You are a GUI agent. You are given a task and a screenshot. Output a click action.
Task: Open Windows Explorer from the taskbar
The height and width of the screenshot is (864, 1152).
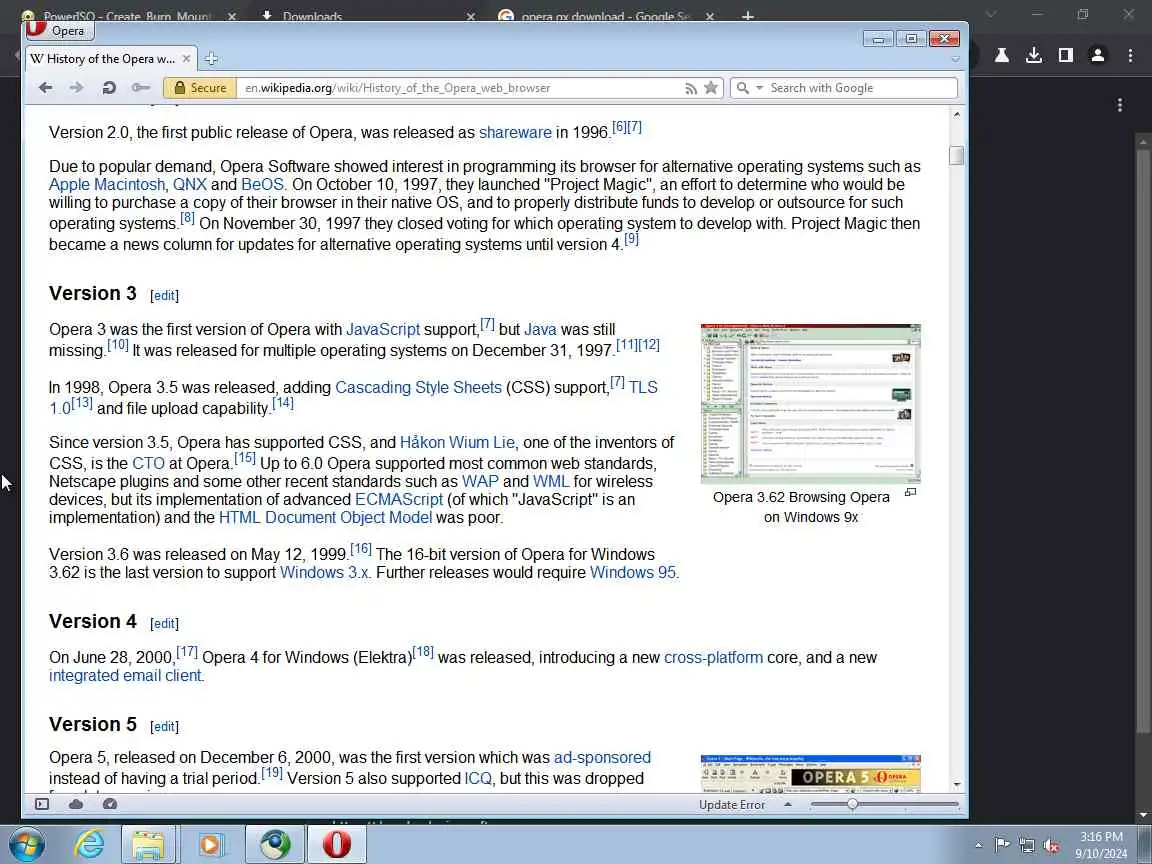coord(148,844)
